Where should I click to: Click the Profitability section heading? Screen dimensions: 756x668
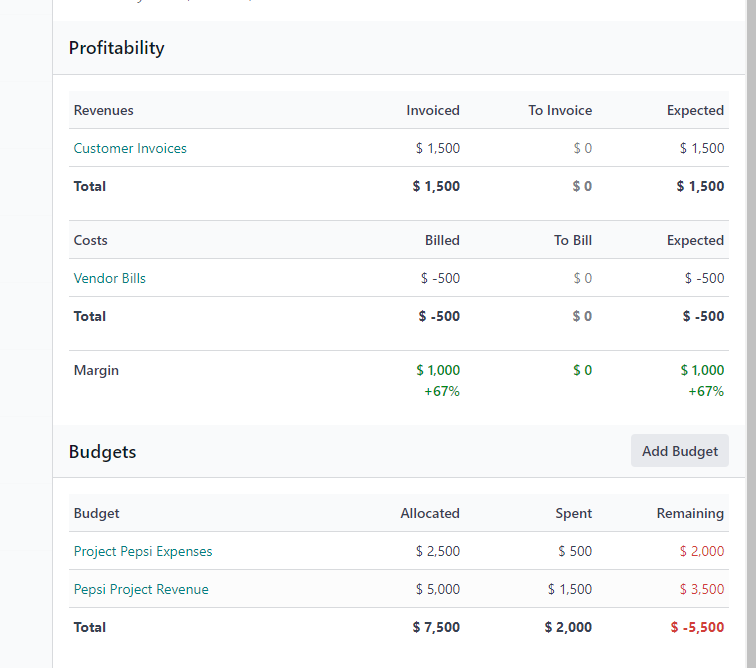pos(116,48)
